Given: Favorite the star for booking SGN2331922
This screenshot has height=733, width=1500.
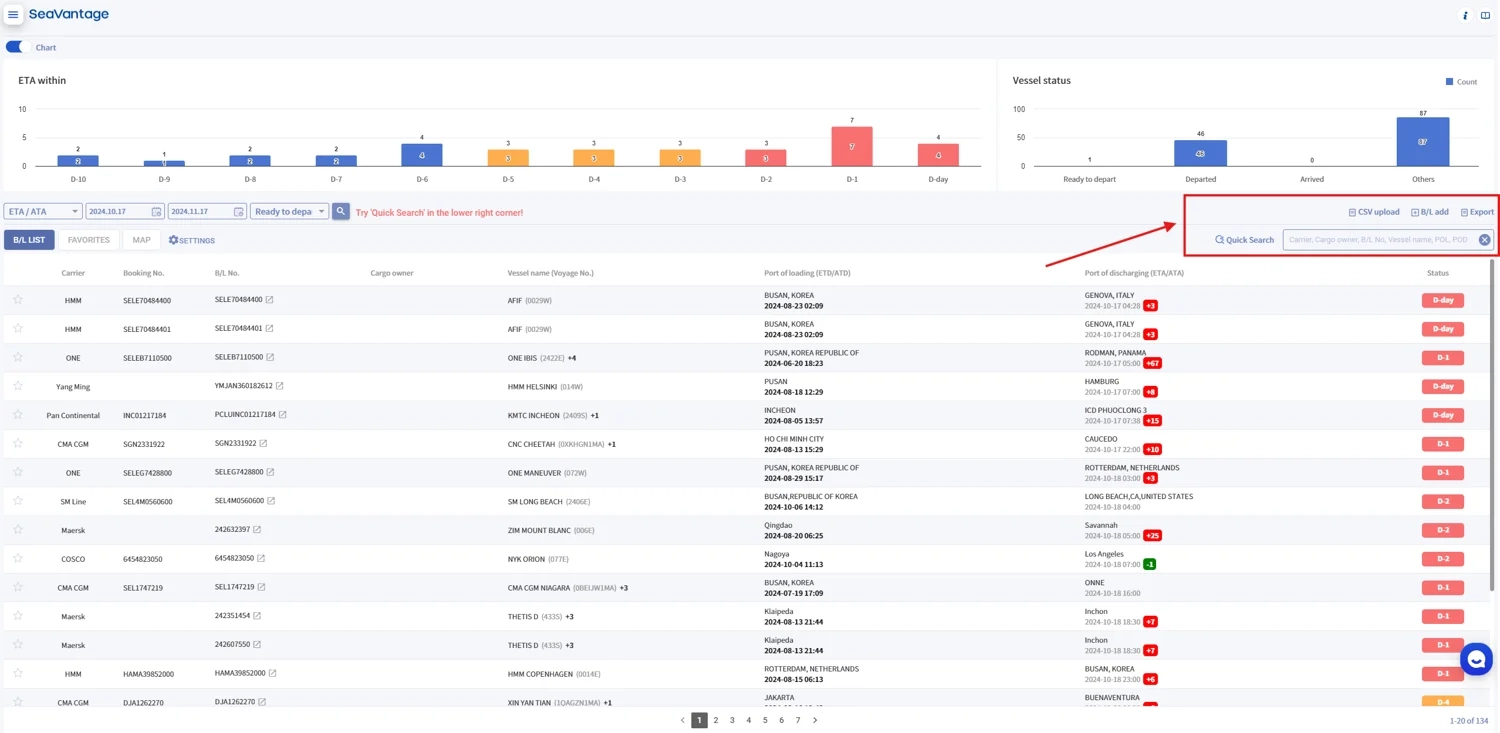Looking at the screenshot, I should pos(18,443).
